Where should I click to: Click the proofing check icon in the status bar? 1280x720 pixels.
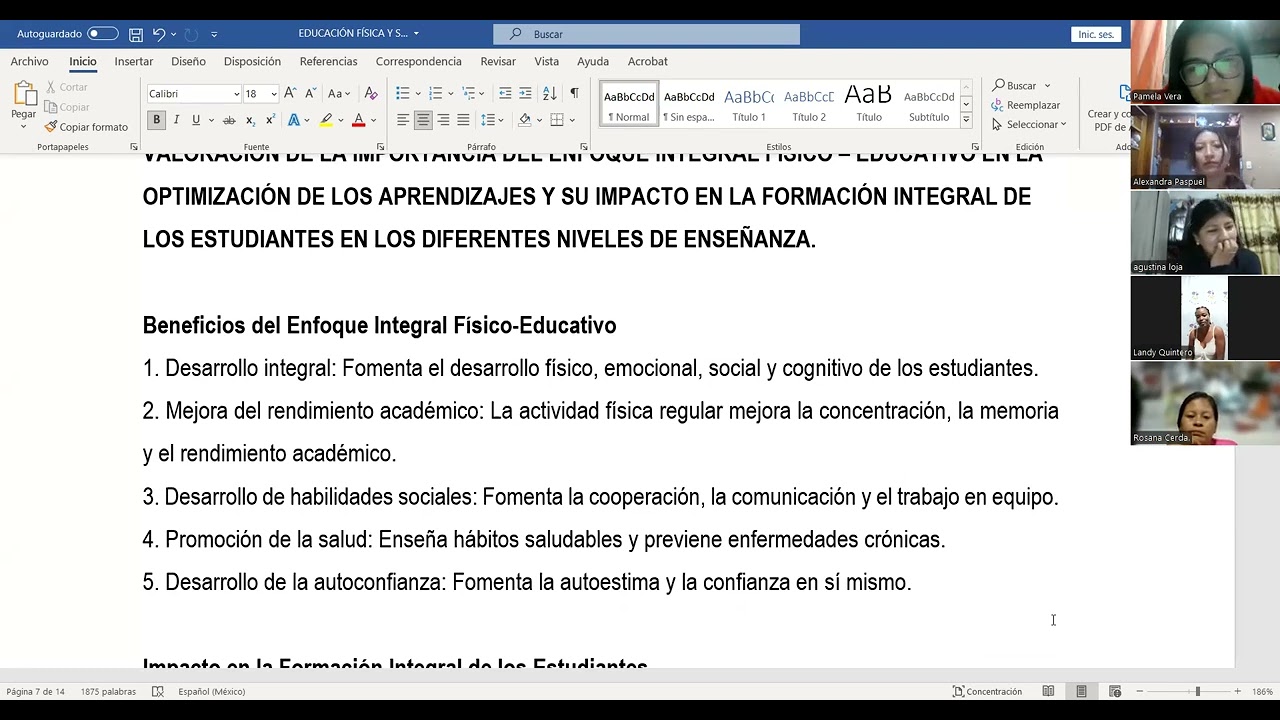157,691
